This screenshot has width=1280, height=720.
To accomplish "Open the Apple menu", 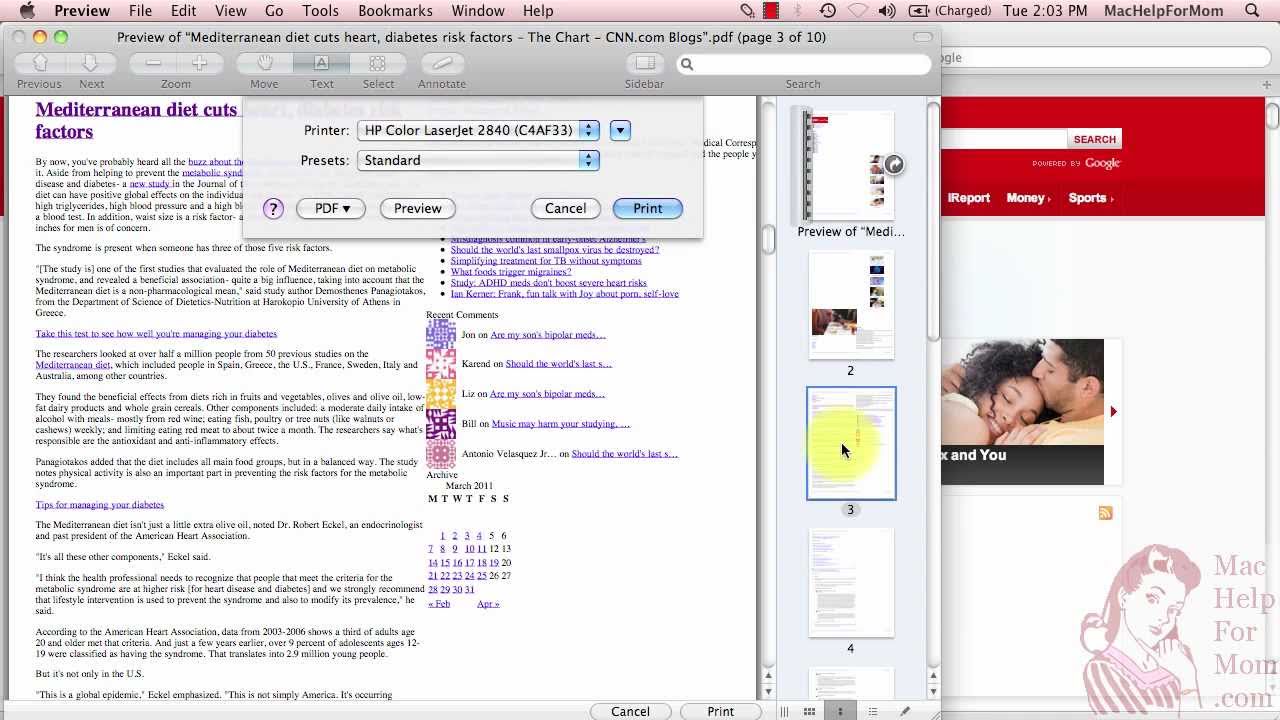I will (x=27, y=11).
